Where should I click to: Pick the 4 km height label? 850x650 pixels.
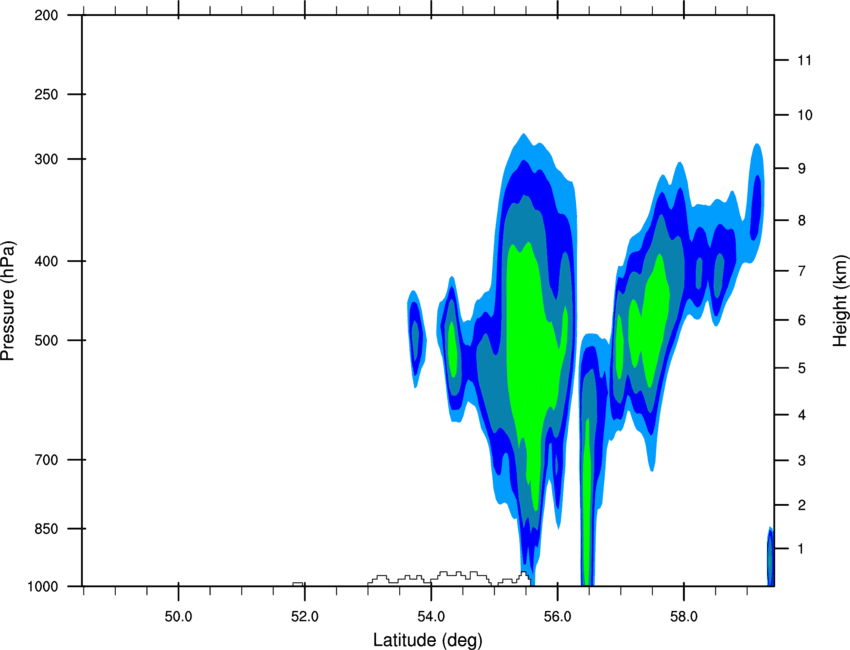(x=802, y=415)
